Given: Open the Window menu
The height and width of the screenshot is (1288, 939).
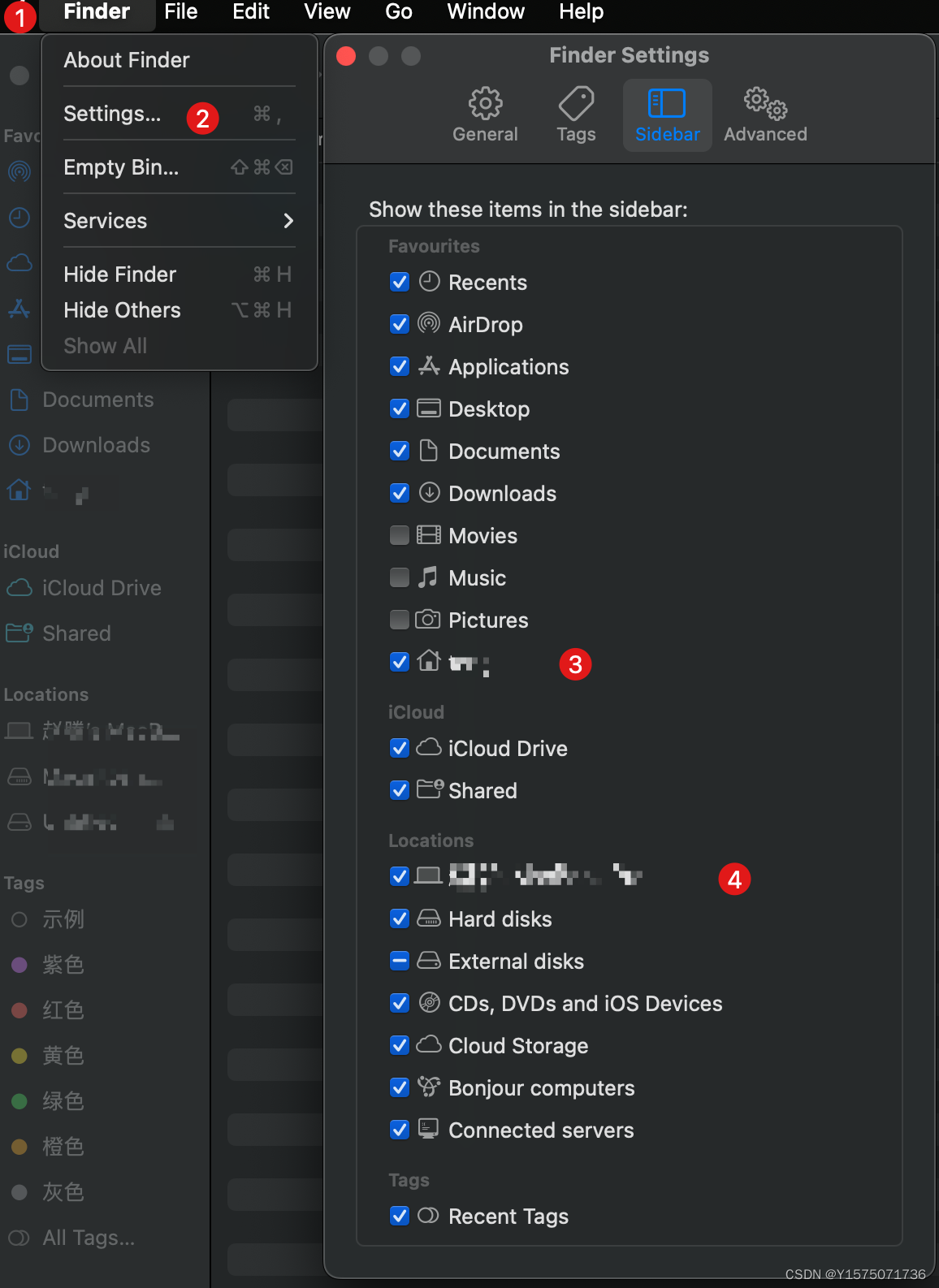Looking at the screenshot, I should (x=486, y=11).
